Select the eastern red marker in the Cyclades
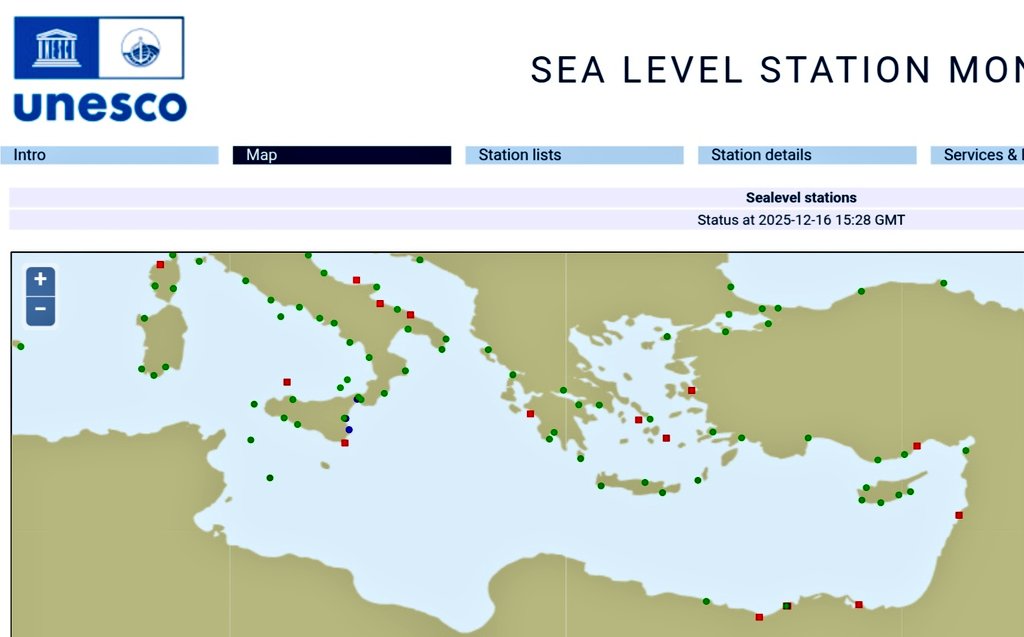 [666, 438]
